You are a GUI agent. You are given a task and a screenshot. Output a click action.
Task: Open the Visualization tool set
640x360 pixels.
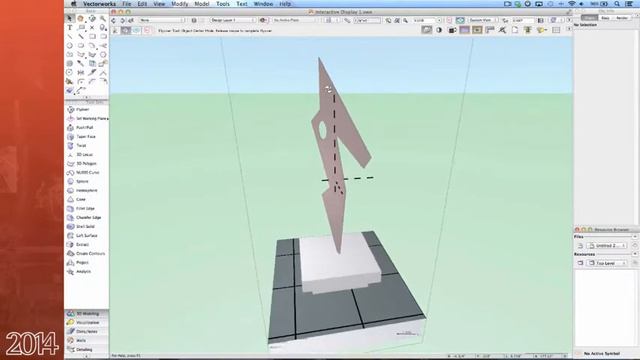pos(87,322)
